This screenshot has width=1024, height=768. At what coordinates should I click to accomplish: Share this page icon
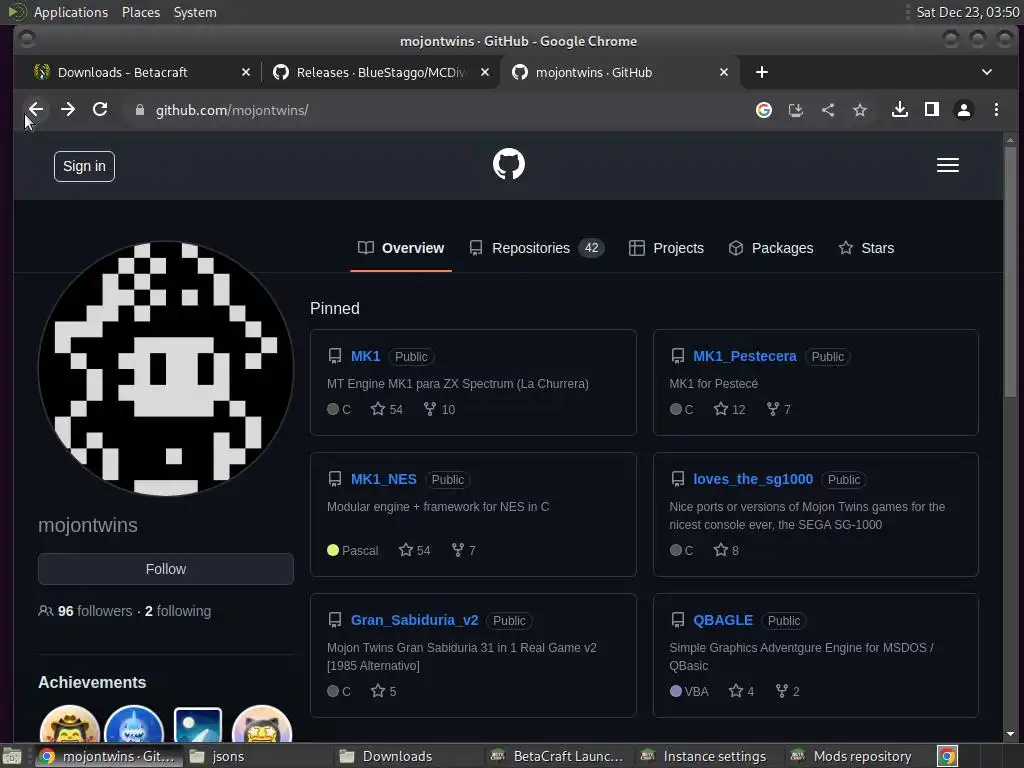[828, 110]
